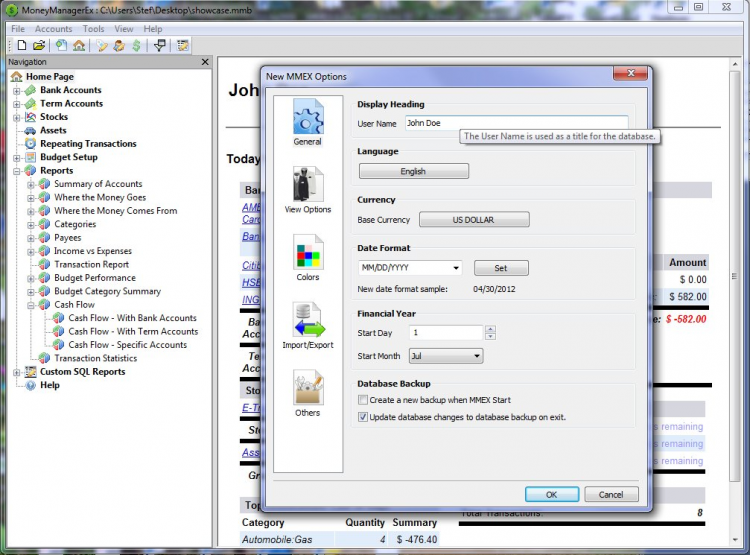Screen dimensions: 750x555
Task: Uncheck Update database changes on exit
Action: pos(363,417)
